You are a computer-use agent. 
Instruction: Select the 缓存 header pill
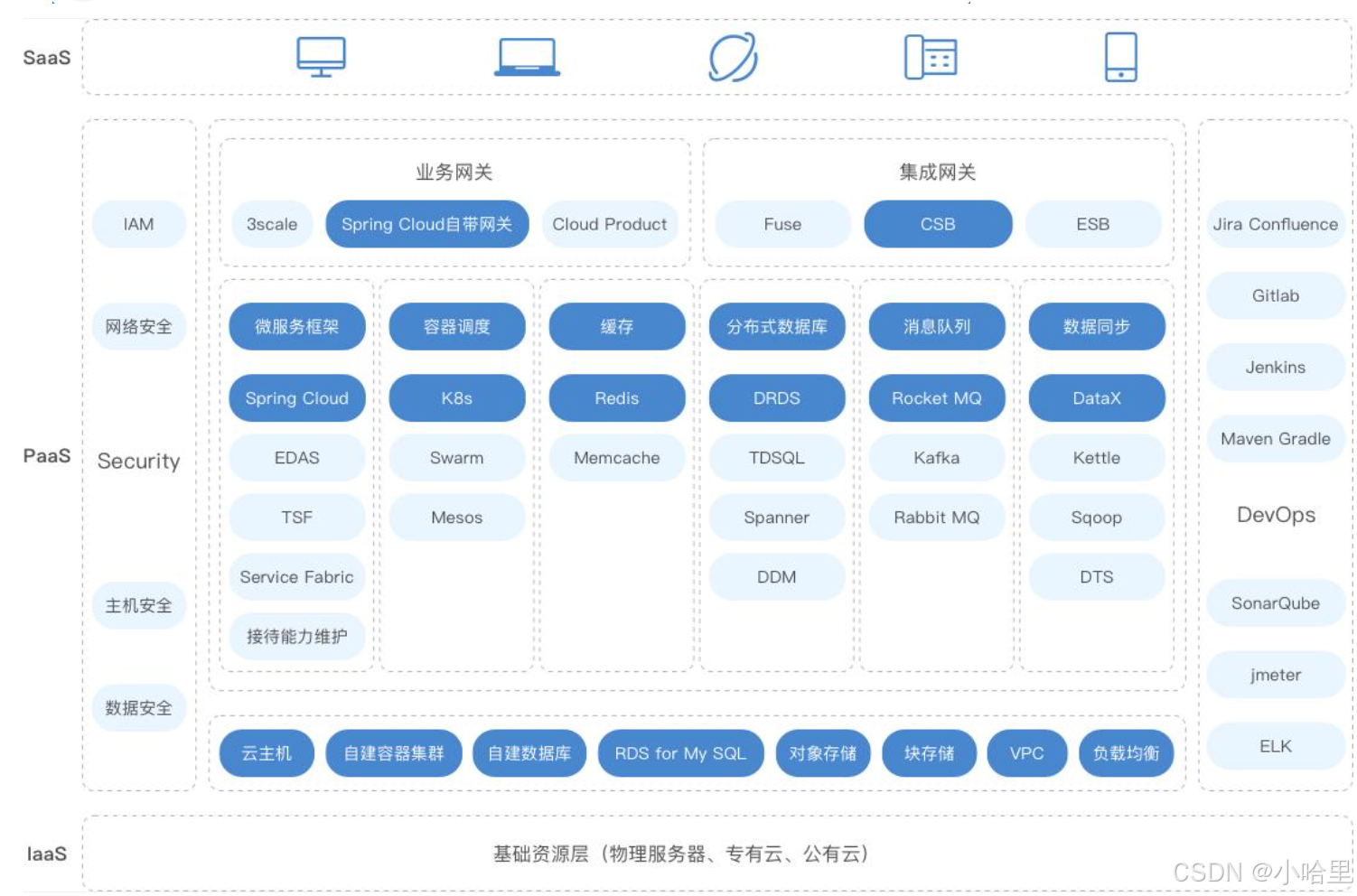(x=617, y=326)
